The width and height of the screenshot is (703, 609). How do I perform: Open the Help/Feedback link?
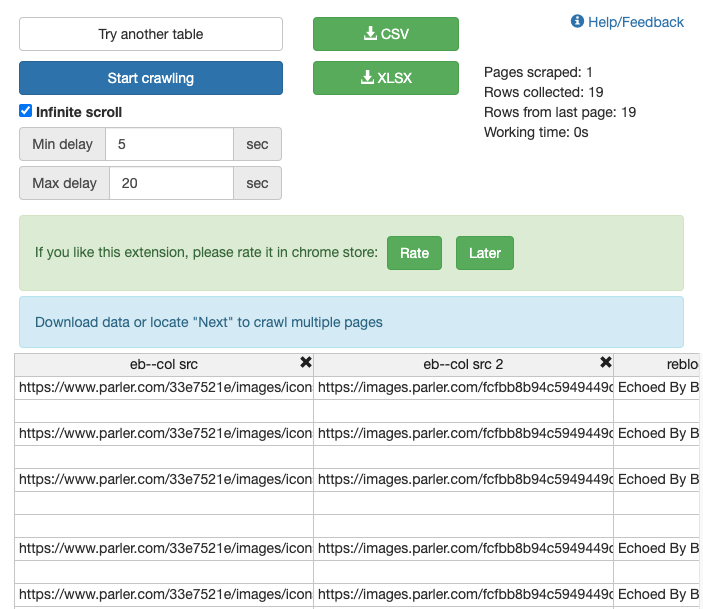(x=636, y=22)
